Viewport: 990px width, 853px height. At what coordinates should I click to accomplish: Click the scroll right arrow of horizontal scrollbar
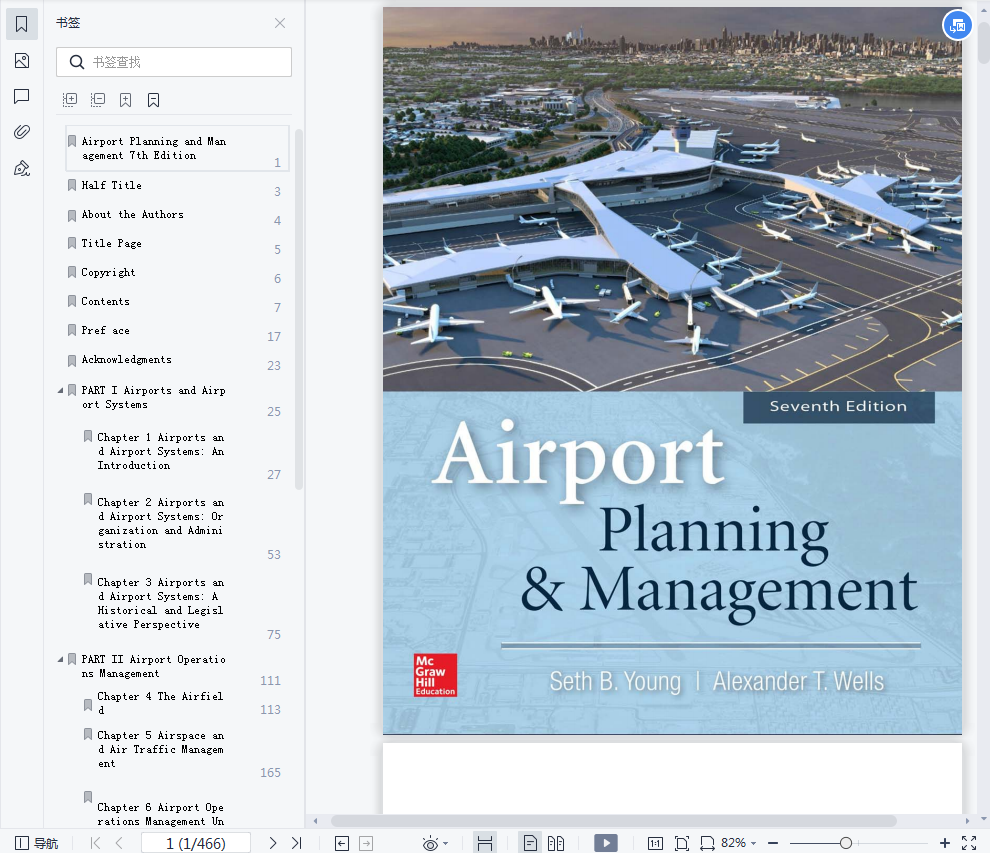point(967,821)
